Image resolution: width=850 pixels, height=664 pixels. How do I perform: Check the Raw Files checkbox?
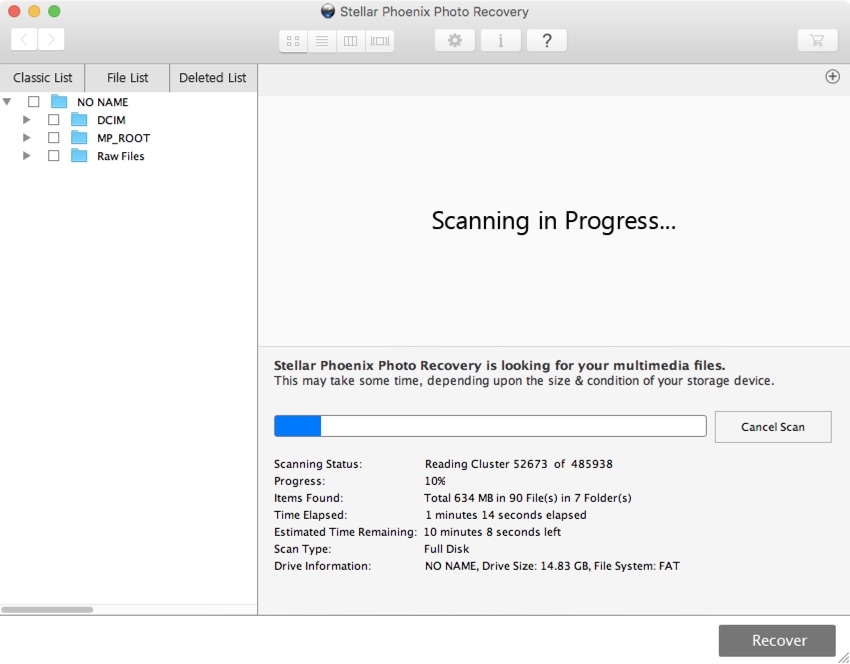click(x=54, y=156)
